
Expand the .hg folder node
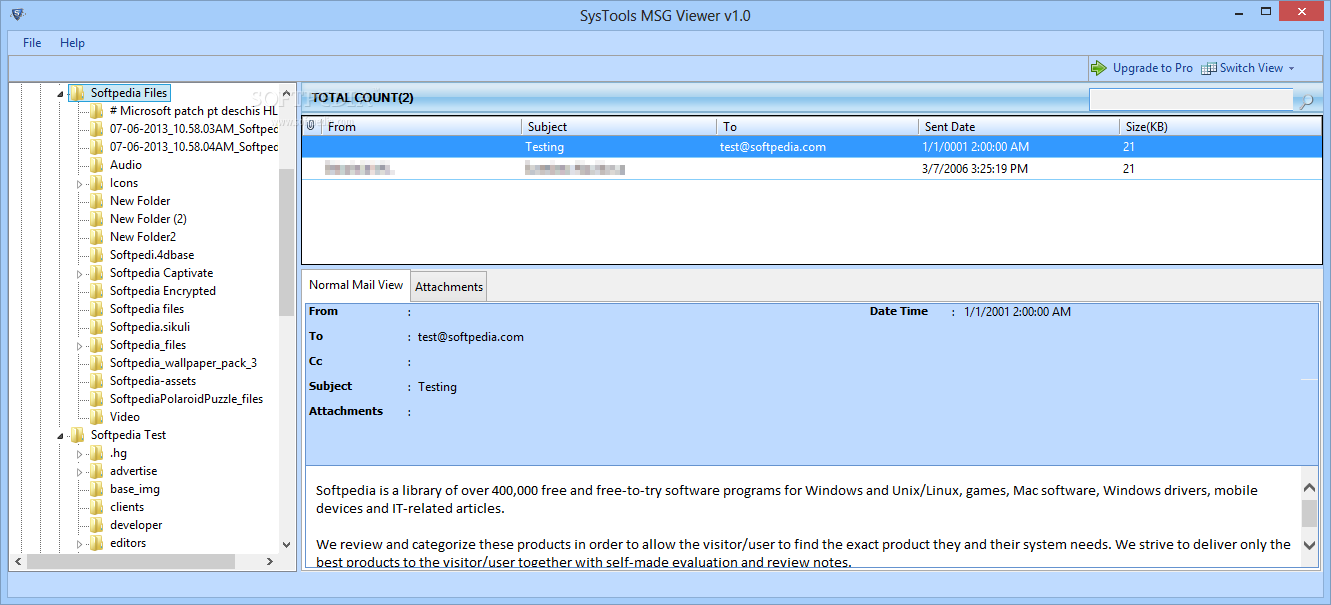(80, 453)
